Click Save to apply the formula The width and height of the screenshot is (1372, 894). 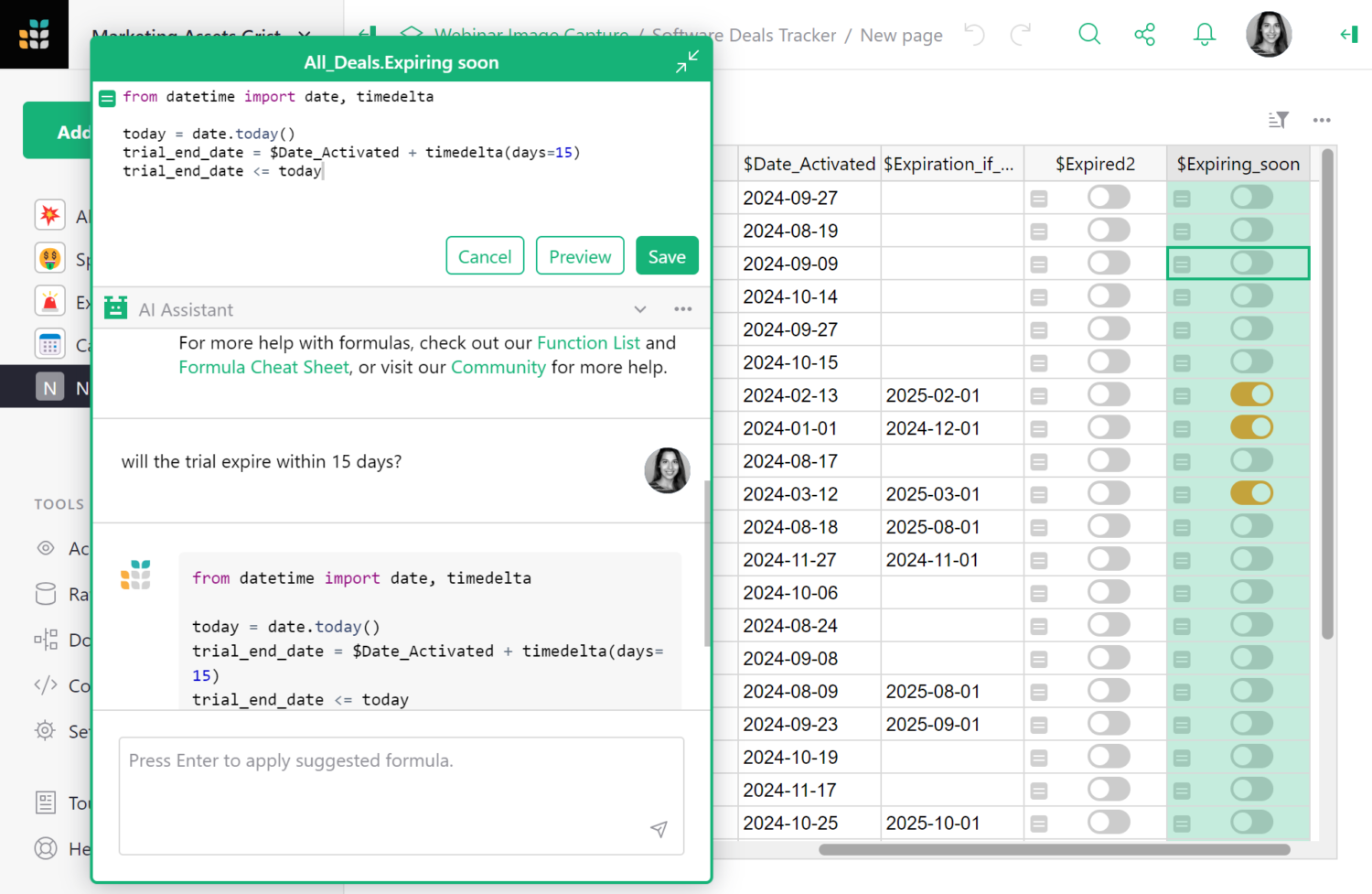[x=667, y=255]
